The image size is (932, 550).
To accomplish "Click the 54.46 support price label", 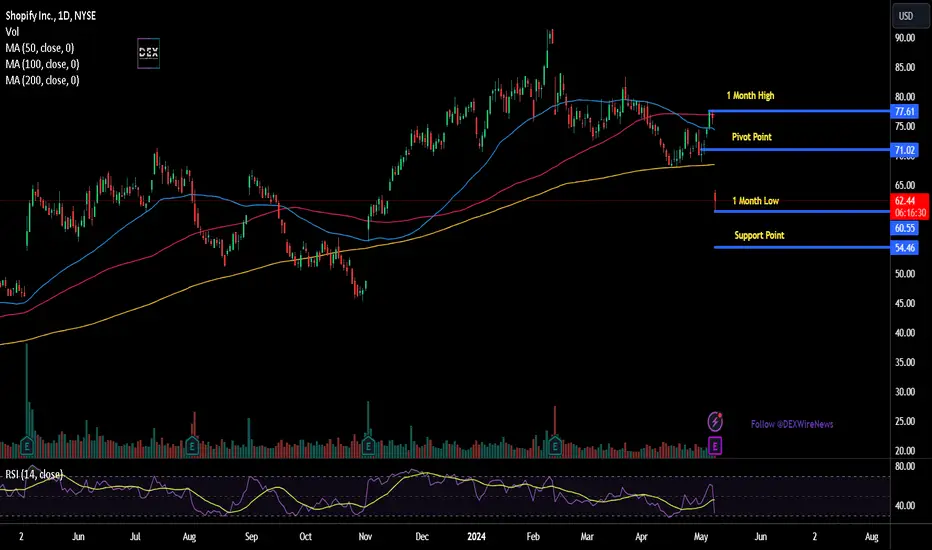I will (905, 248).
